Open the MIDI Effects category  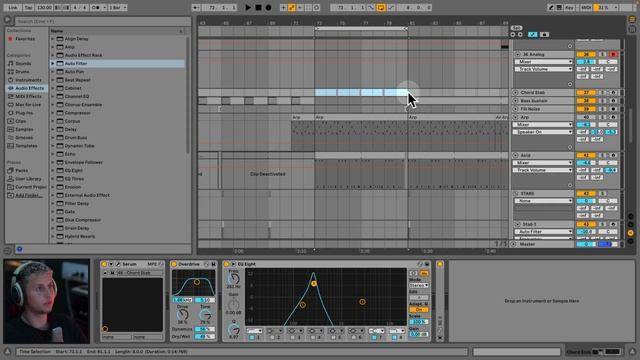pos(28,96)
